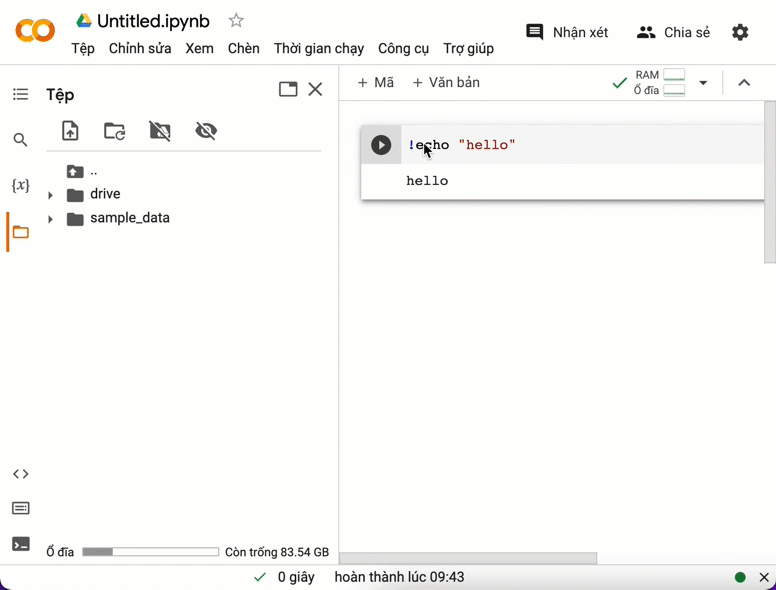
Task: Toggle show hidden files eye icon
Action: pos(206,131)
